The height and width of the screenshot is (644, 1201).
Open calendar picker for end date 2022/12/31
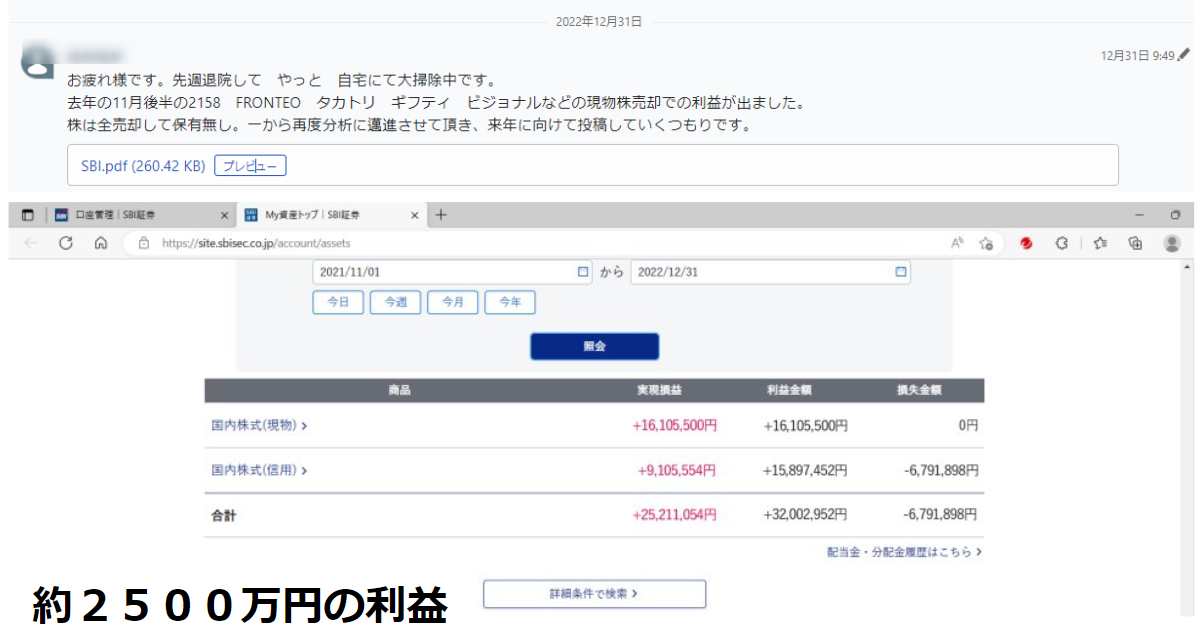point(901,272)
